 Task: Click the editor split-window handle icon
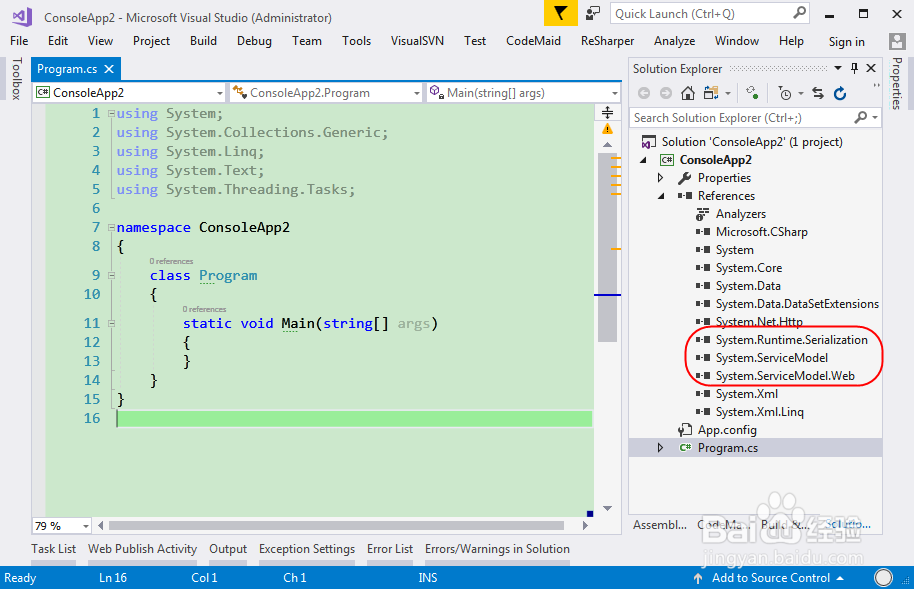[x=607, y=112]
